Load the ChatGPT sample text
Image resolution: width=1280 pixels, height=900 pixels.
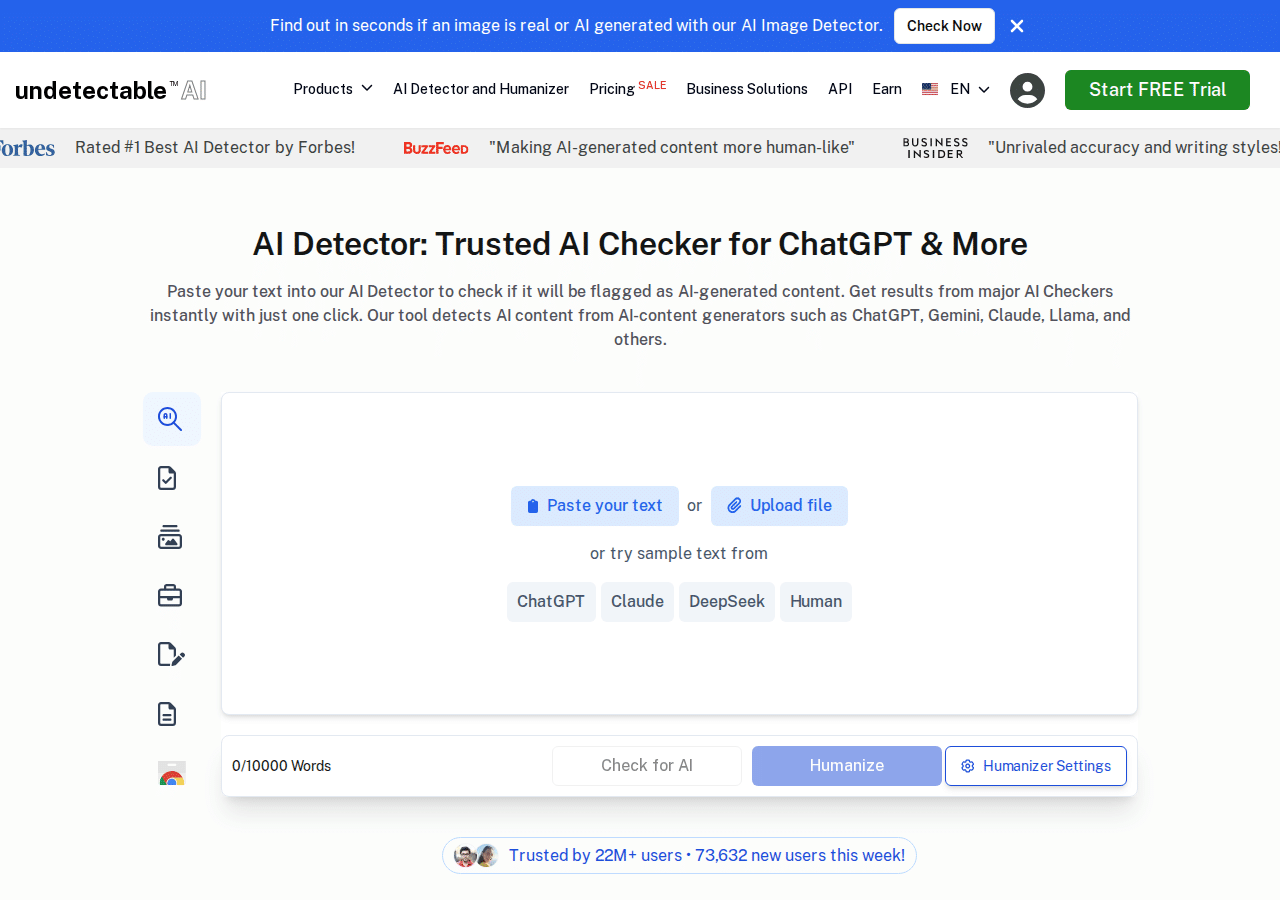551,602
